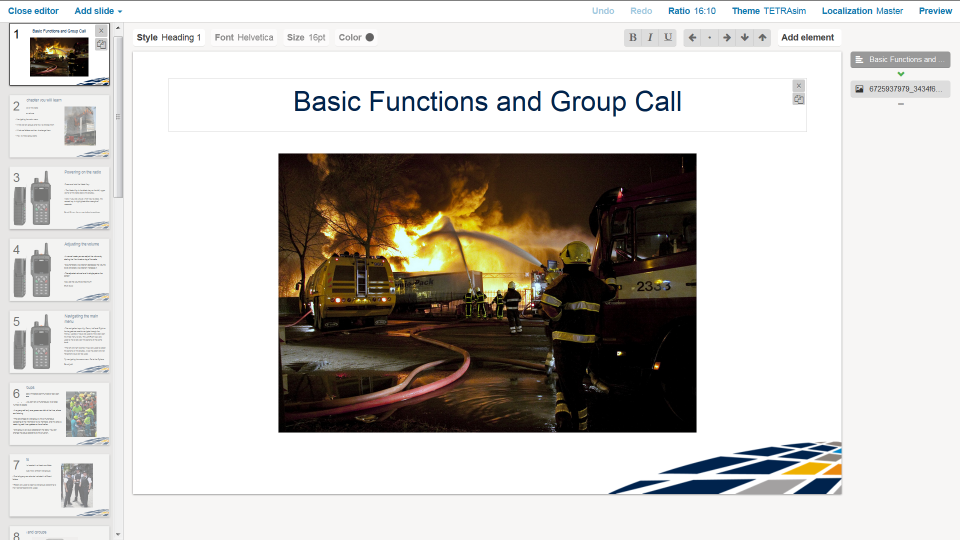This screenshot has width=960, height=540.
Task: Toggle italic formatting in the text toolbar
Action: point(650,38)
